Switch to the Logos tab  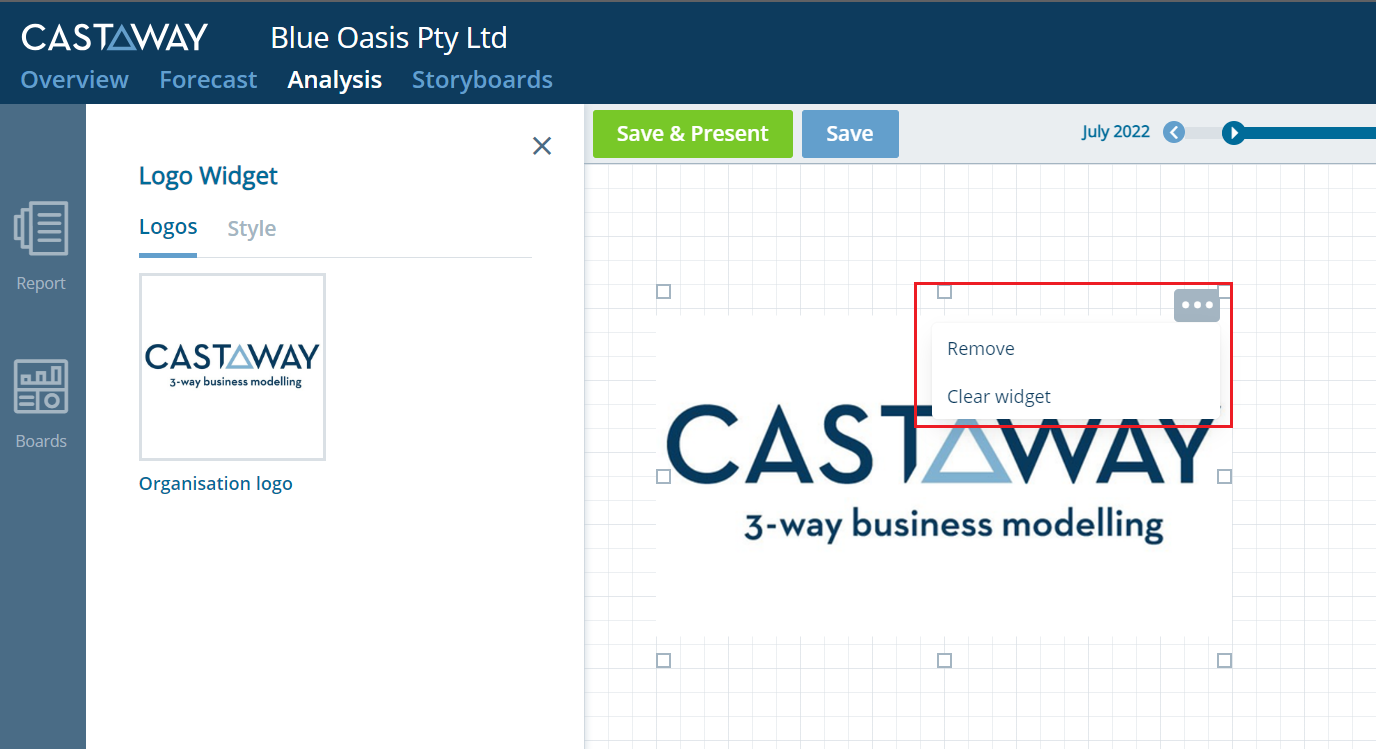168,227
